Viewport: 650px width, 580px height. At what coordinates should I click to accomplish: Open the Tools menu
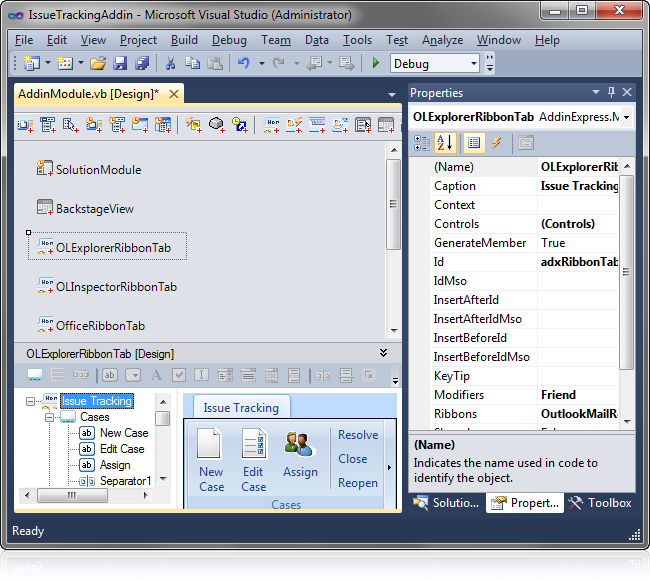[357, 40]
